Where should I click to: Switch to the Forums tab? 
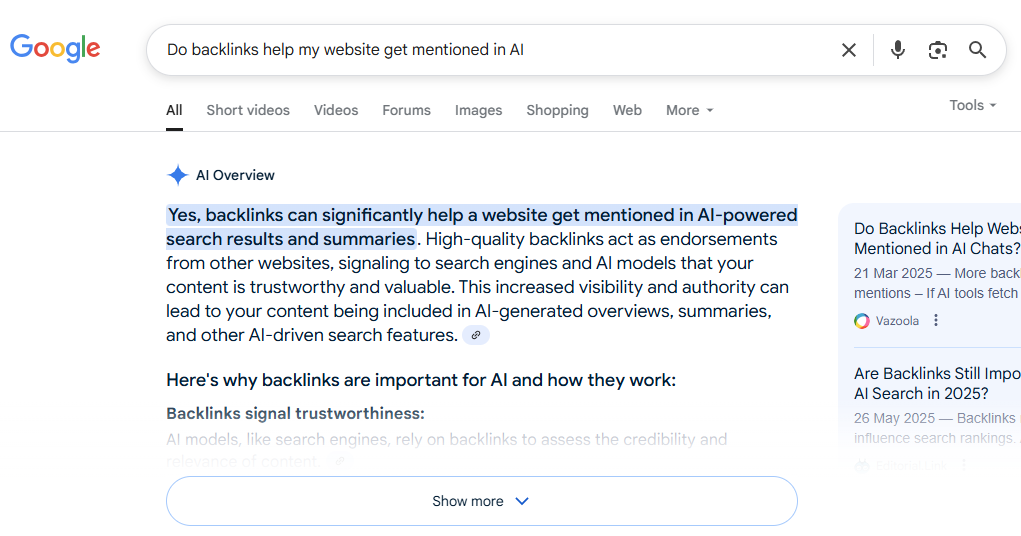(406, 110)
